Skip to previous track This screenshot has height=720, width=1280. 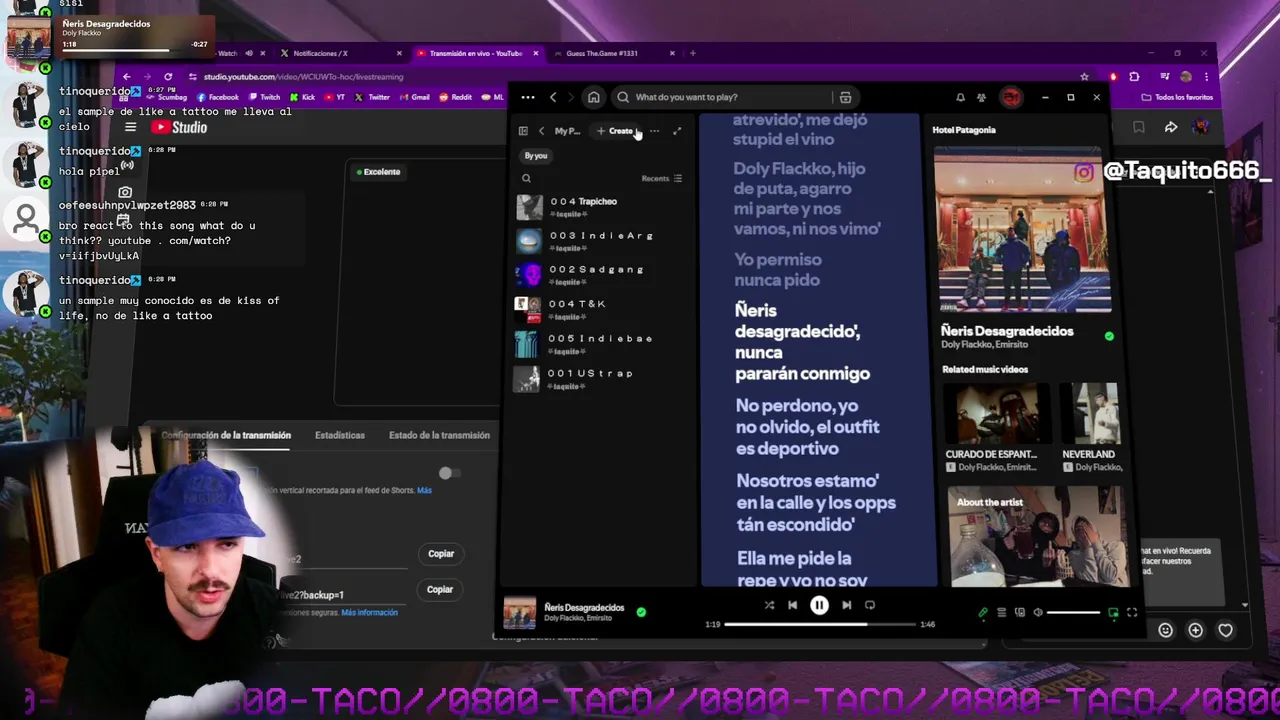click(x=792, y=605)
